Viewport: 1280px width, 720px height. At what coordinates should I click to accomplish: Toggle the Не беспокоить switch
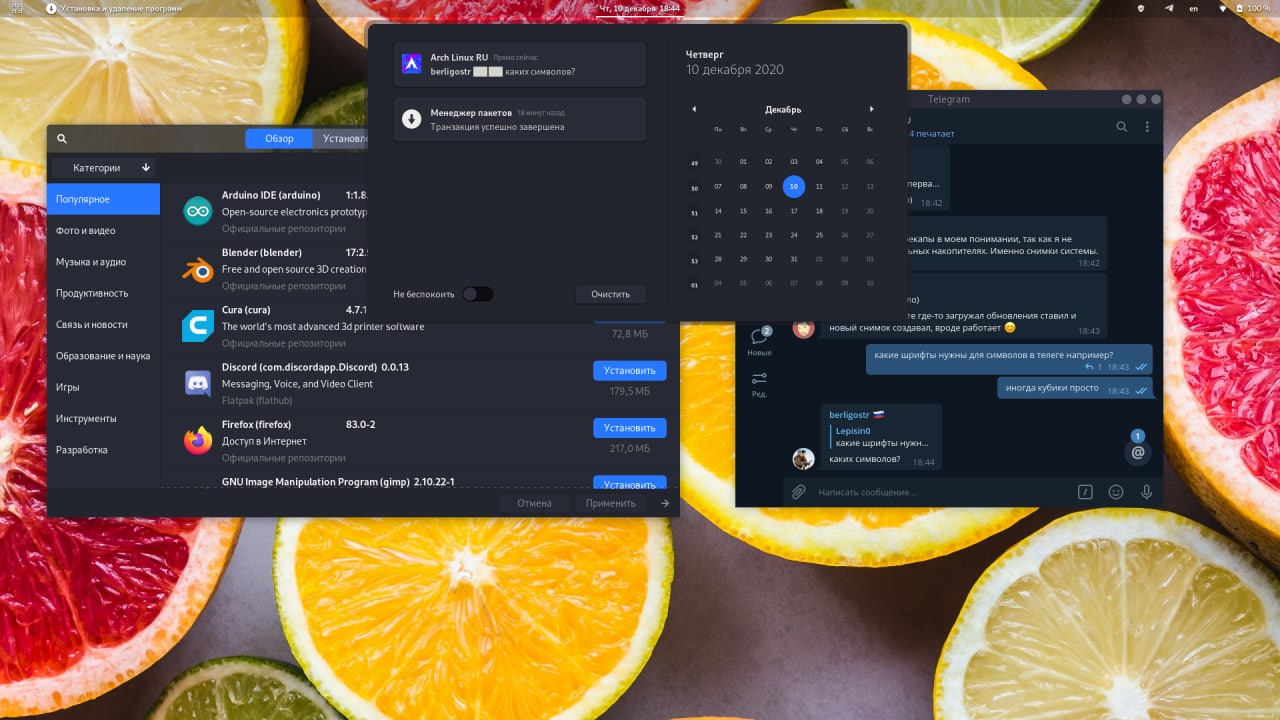(478, 294)
